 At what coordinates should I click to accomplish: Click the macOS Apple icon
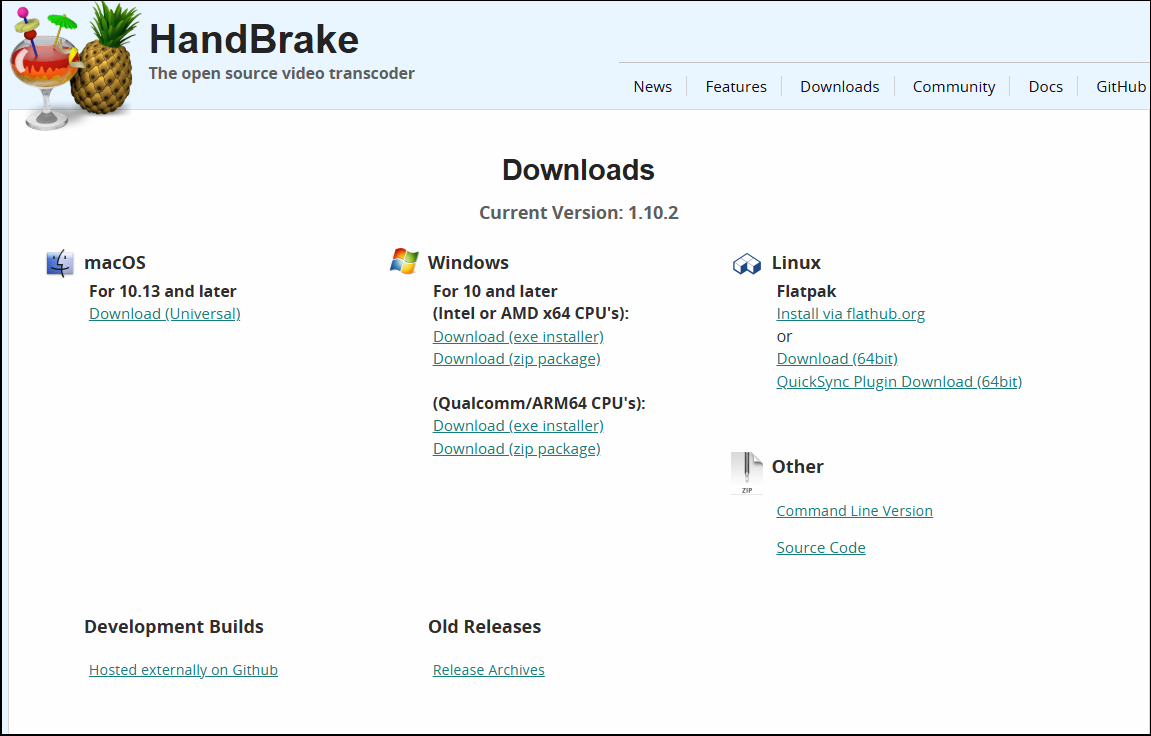(58, 262)
